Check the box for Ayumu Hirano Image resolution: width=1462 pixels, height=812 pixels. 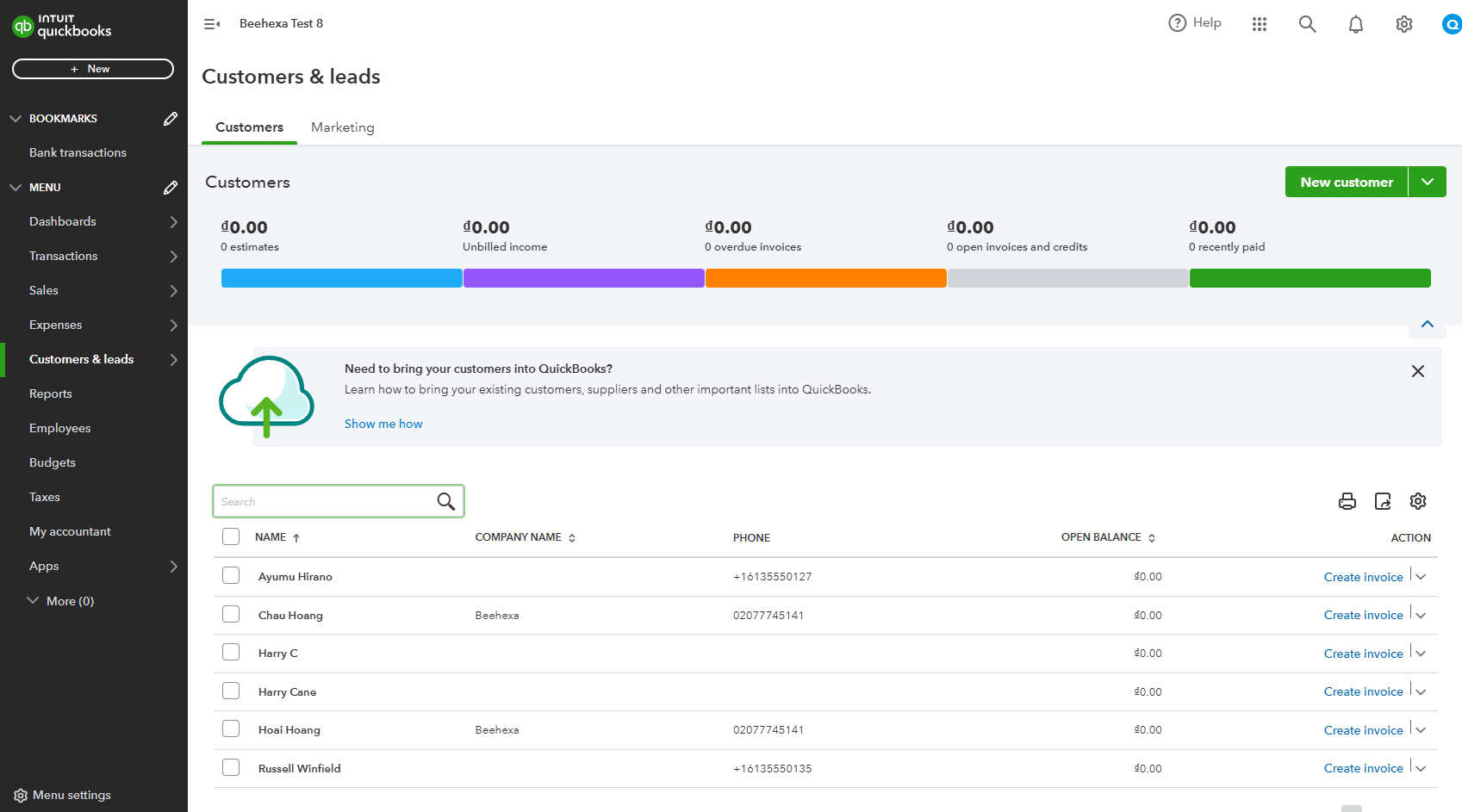click(x=231, y=575)
